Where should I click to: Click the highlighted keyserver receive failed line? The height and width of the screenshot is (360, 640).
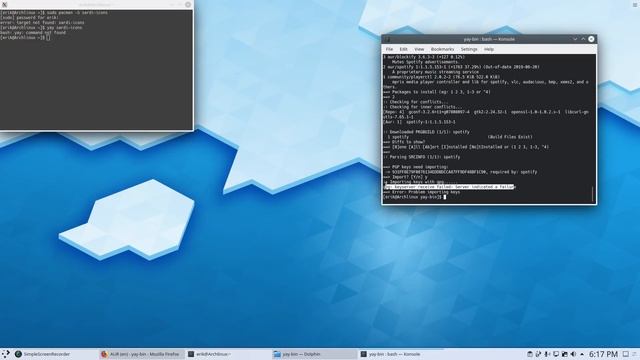coord(449,187)
